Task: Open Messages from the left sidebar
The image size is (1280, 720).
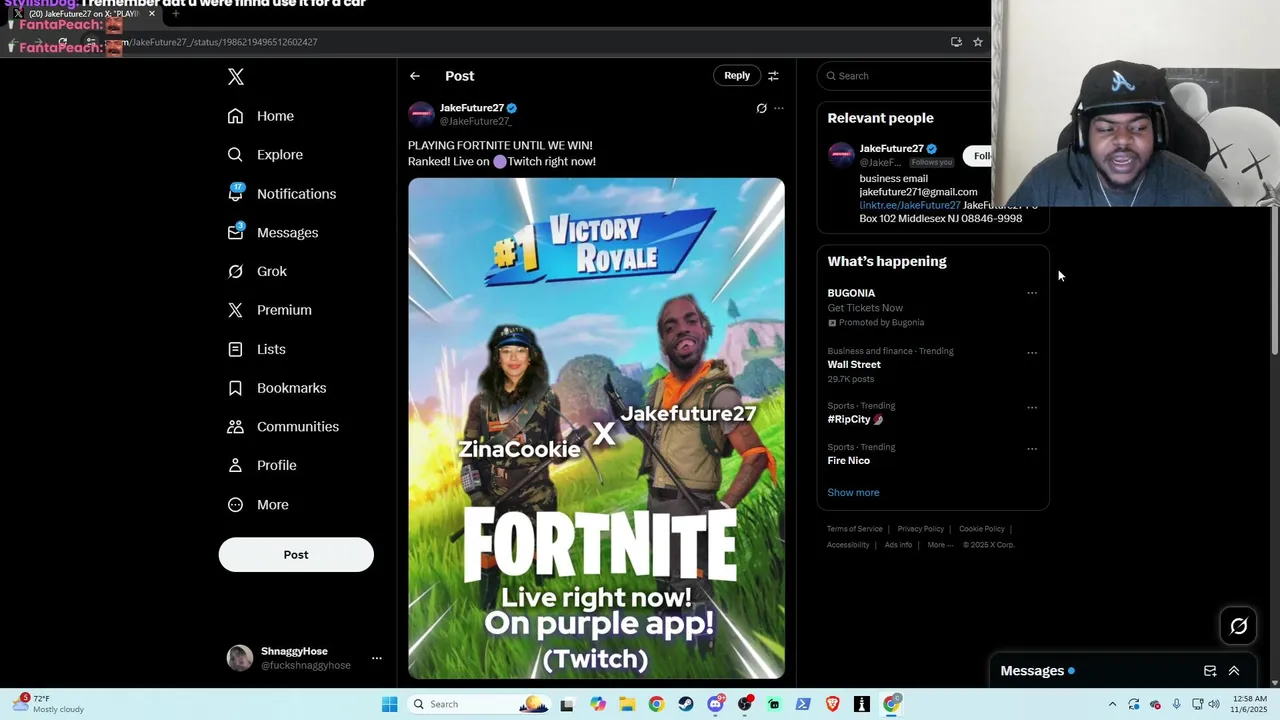Action: [x=272, y=233]
